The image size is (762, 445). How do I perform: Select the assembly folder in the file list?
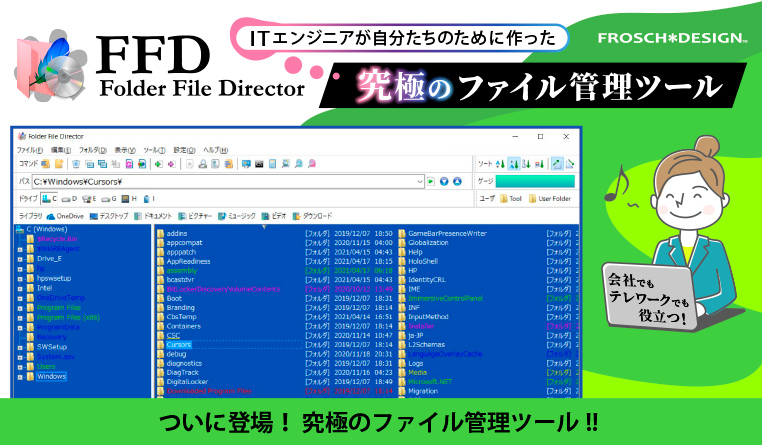(181, 271)
